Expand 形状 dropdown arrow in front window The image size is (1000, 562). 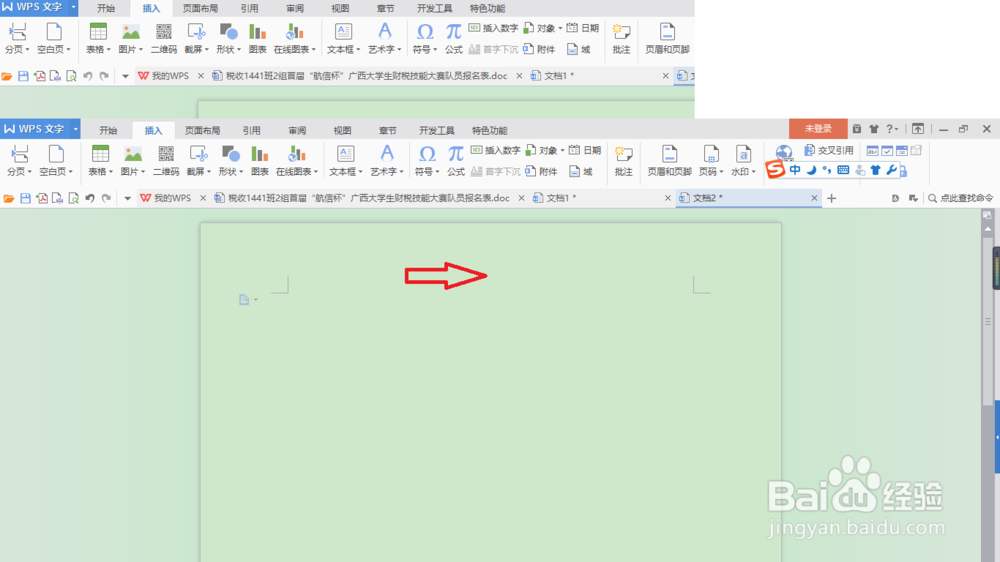click(240, 172)
